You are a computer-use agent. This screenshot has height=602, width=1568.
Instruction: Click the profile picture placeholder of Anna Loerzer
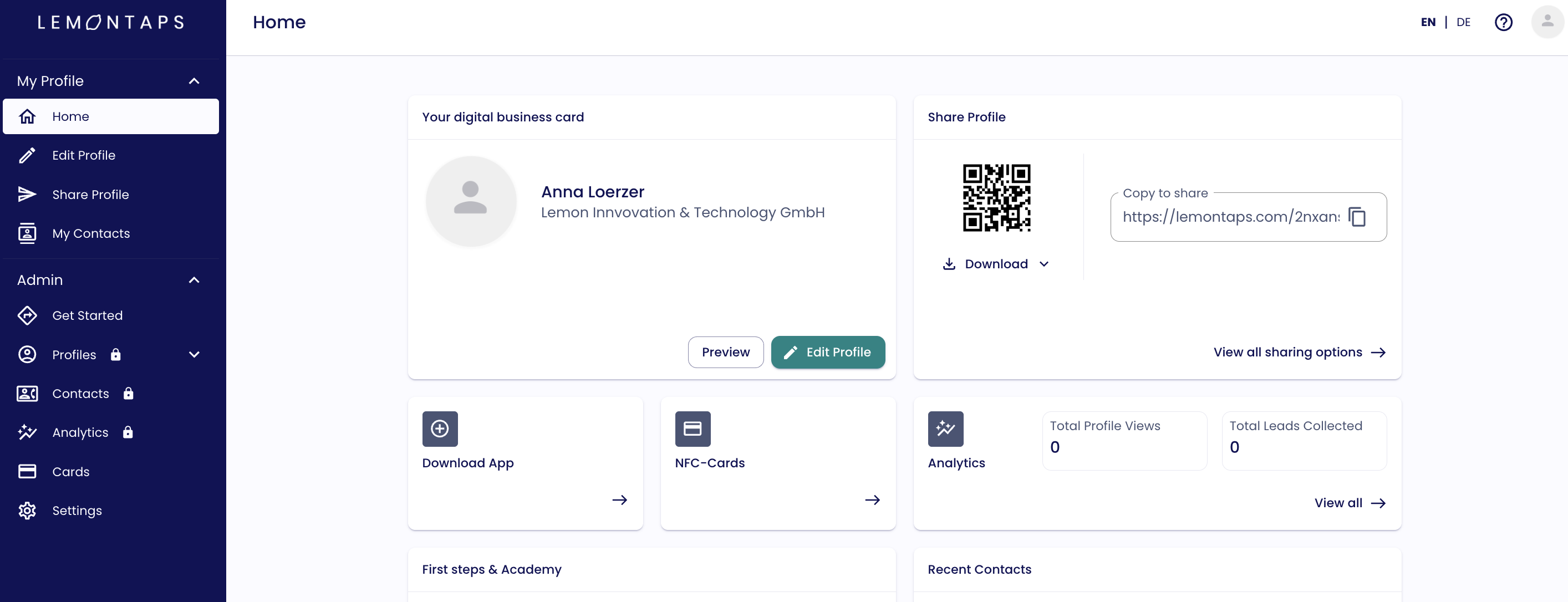click(x=471, y=201)
